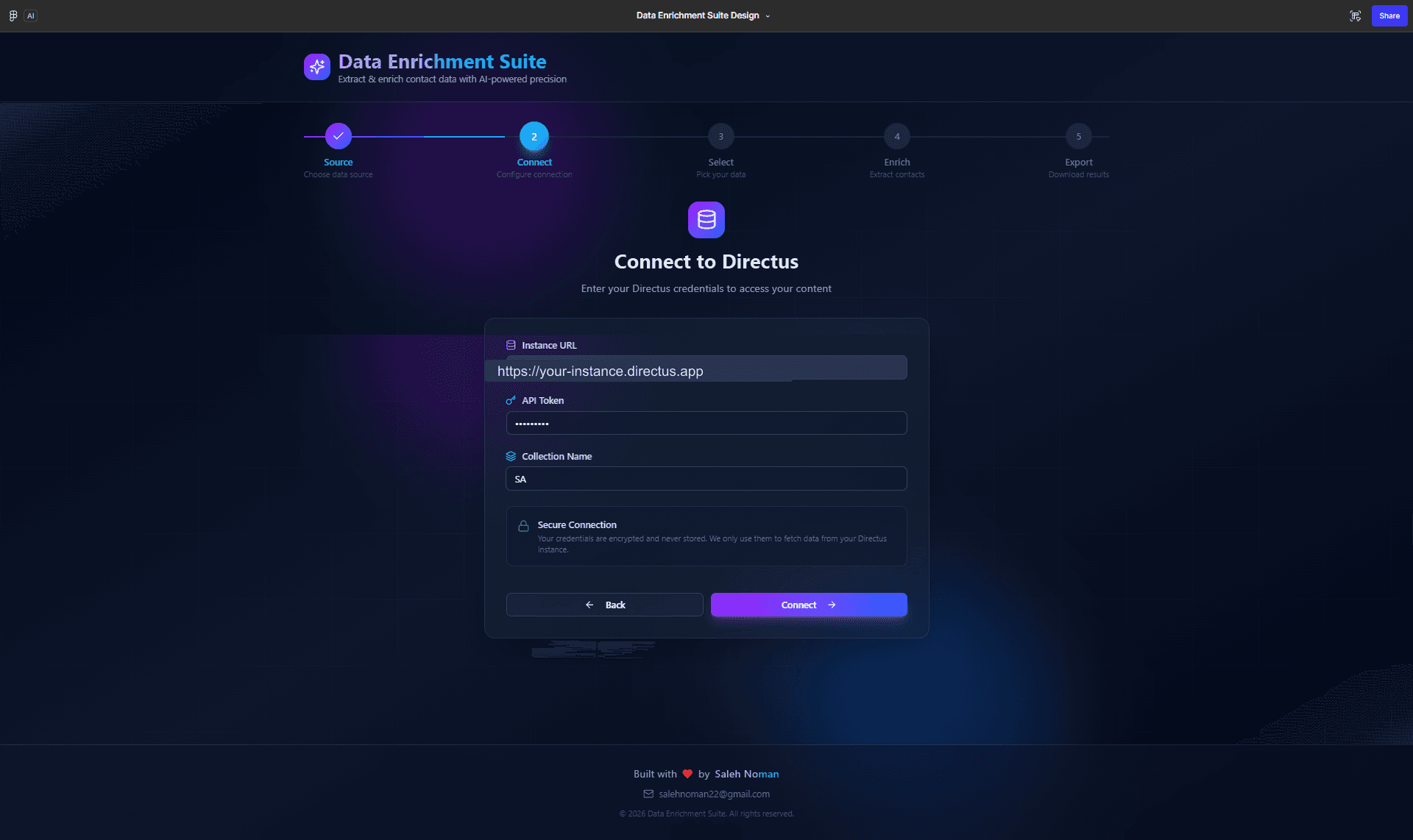This screenshot has width=1413, height=840.
Task: Click the Select step label
Action: (721, 163)
